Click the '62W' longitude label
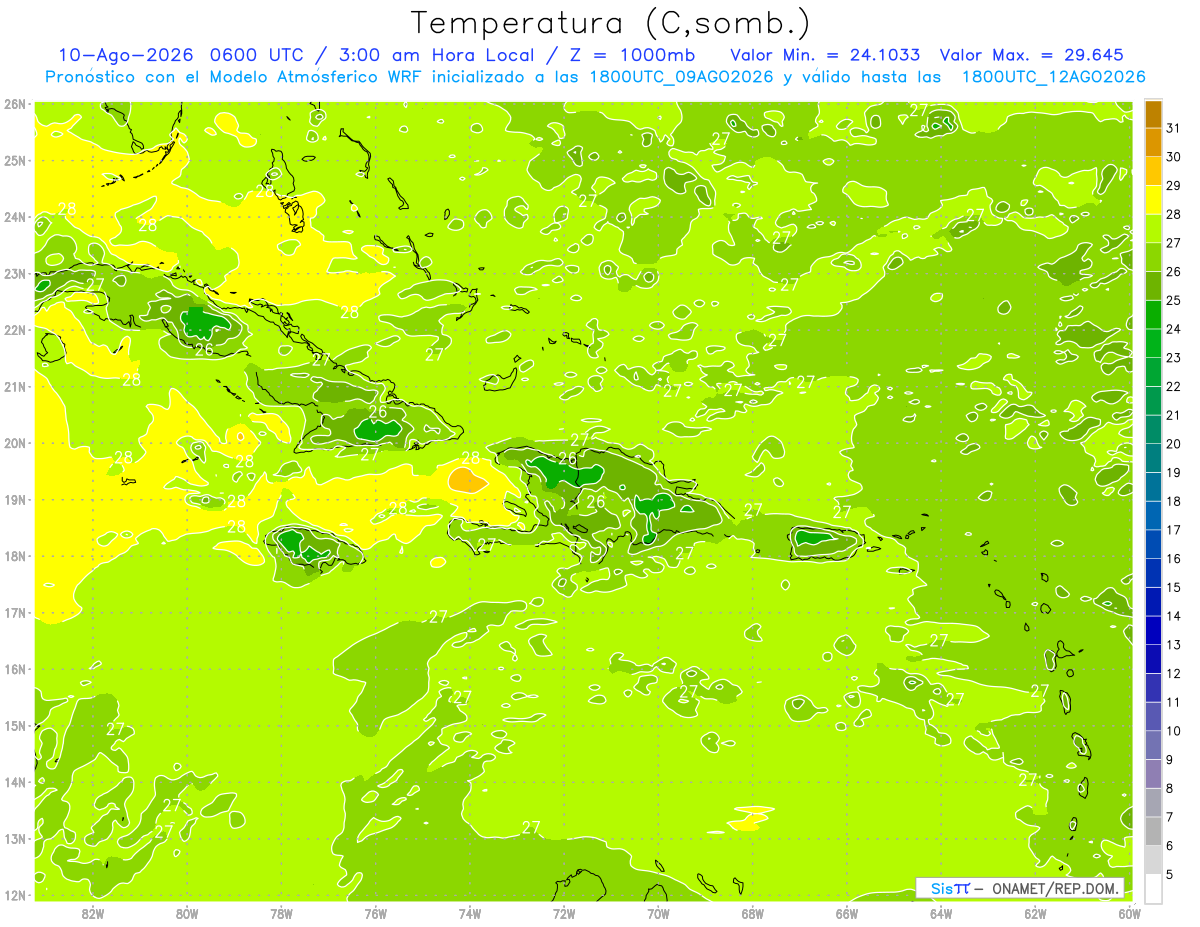Viewport: 1200px width, 927px height. 1036,913
